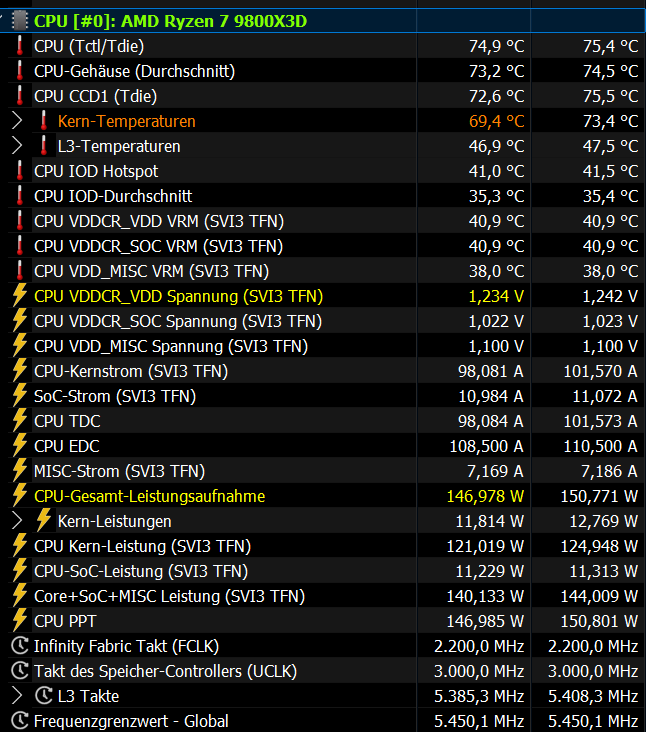Click the lightning icon beside CPU-Kernstrom
This screenshot has width=646, height=732.
click(x=19, y=371)
